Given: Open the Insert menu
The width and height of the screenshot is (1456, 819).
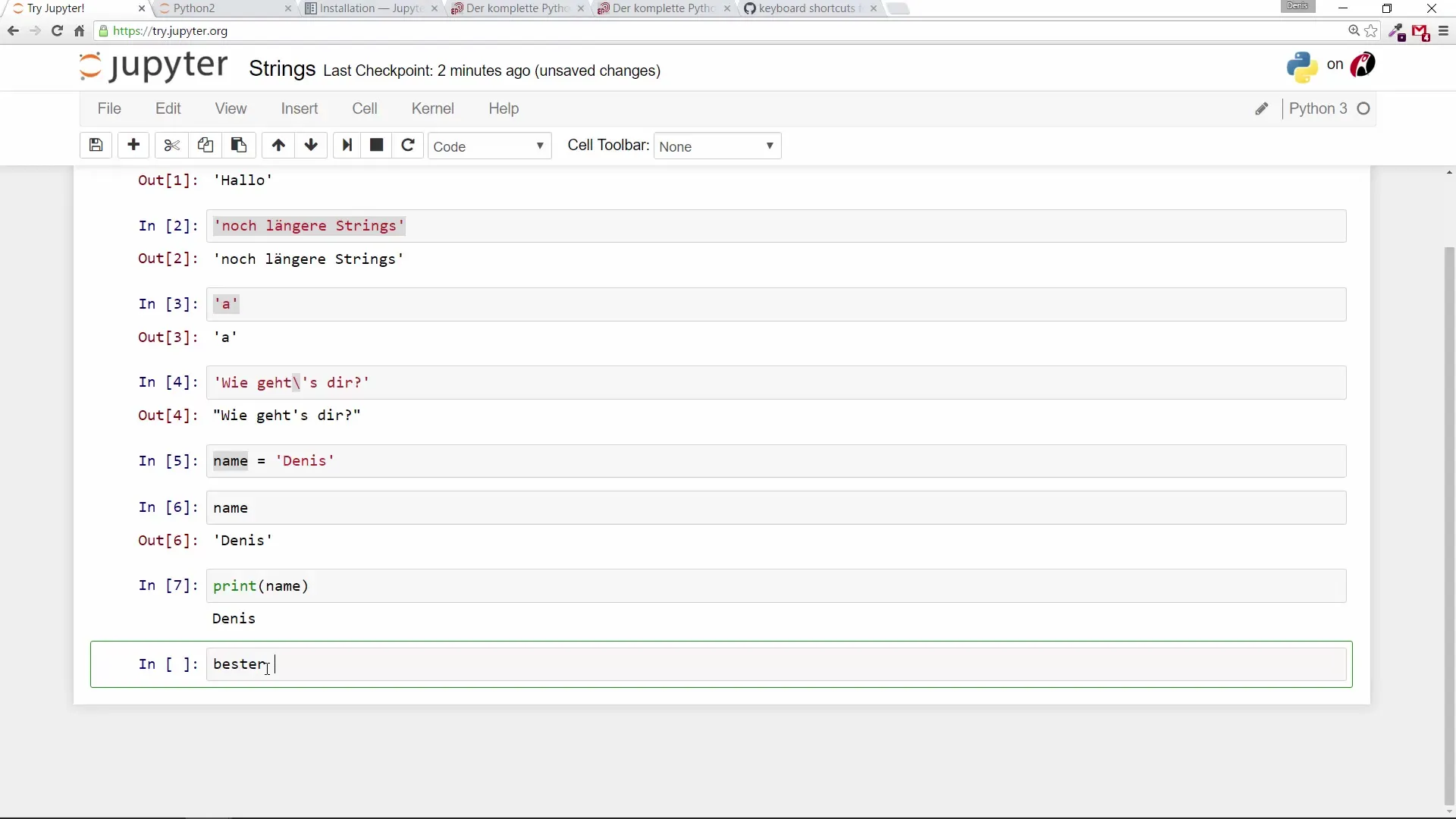Looking at the screenshot, I should (x=299, y=108).
